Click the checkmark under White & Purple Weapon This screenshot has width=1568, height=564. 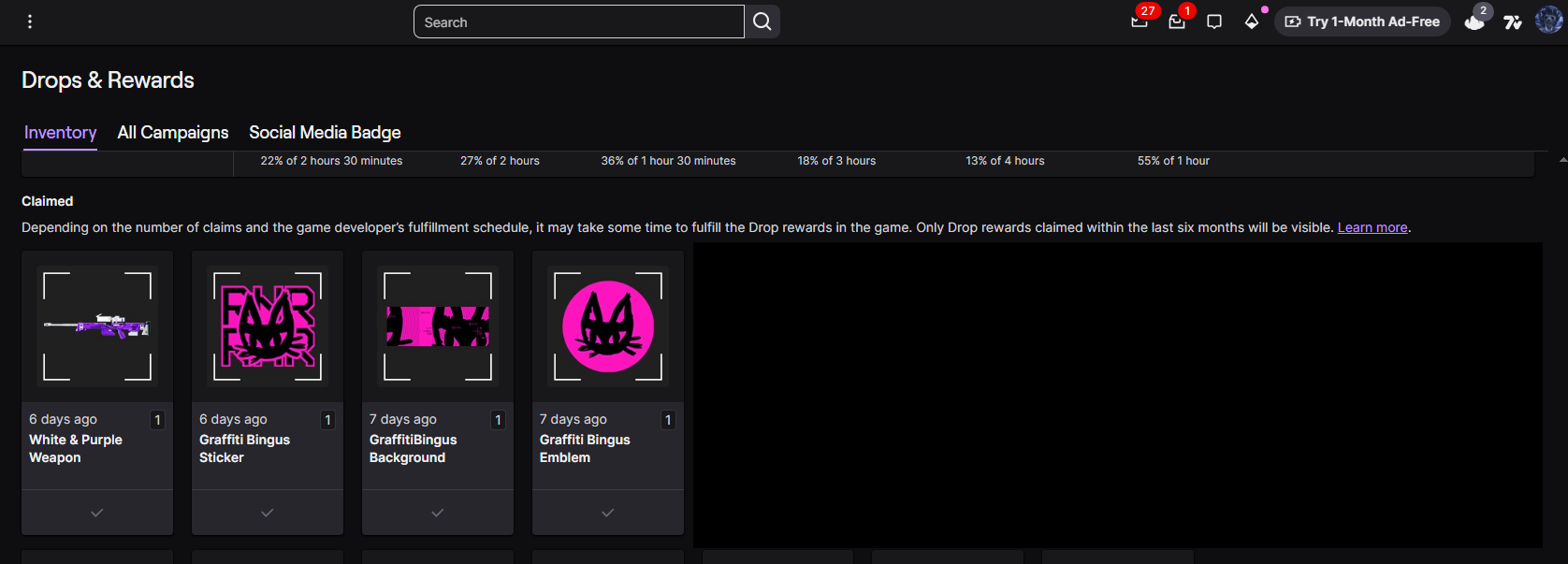coord(97,513)
